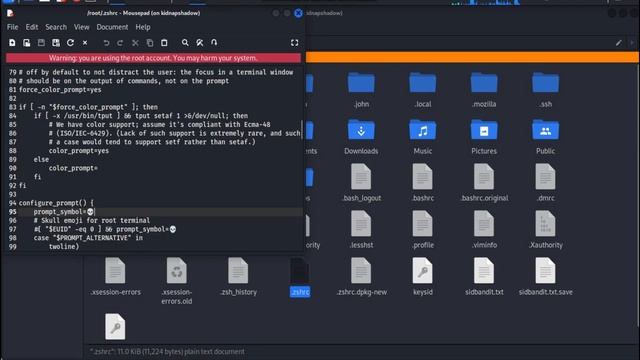
Task: Undo the last edit
Action: (x=106, y=43)
